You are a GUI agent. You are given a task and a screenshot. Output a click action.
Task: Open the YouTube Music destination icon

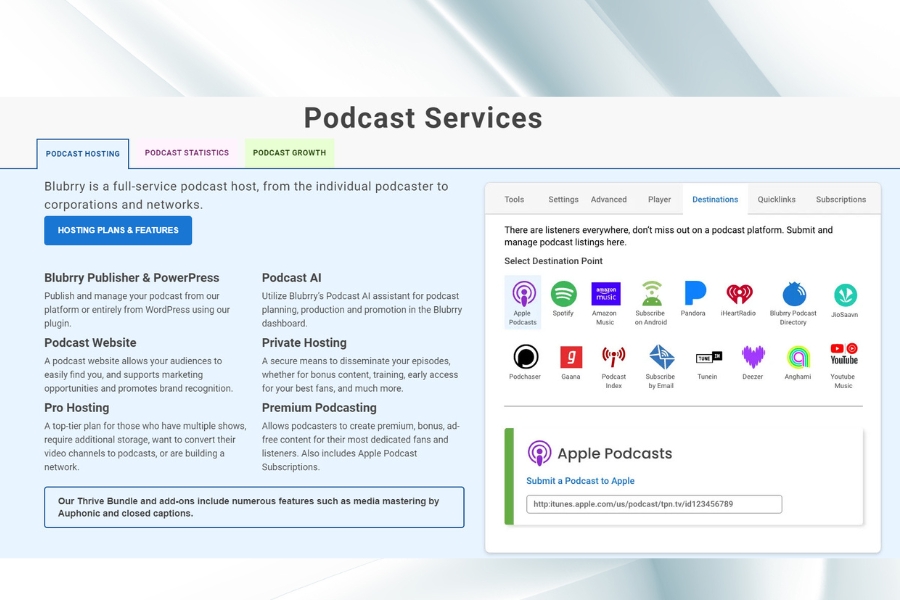(x=844, y=354)
